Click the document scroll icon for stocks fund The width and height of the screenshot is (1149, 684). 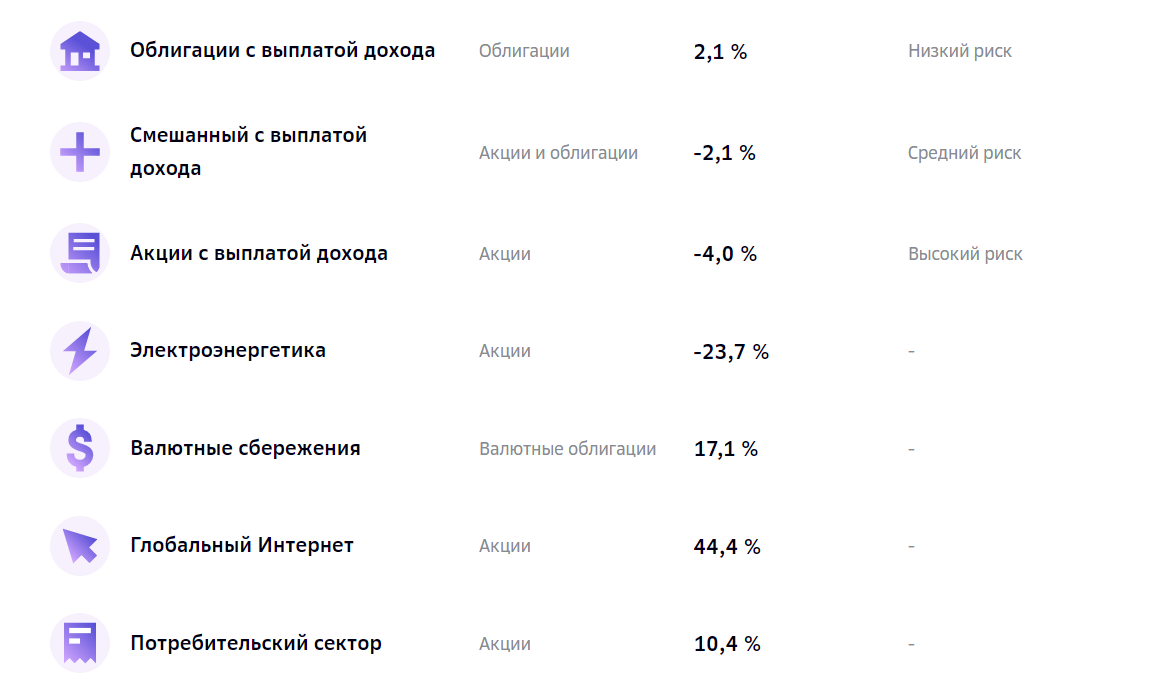pos(80,253)
